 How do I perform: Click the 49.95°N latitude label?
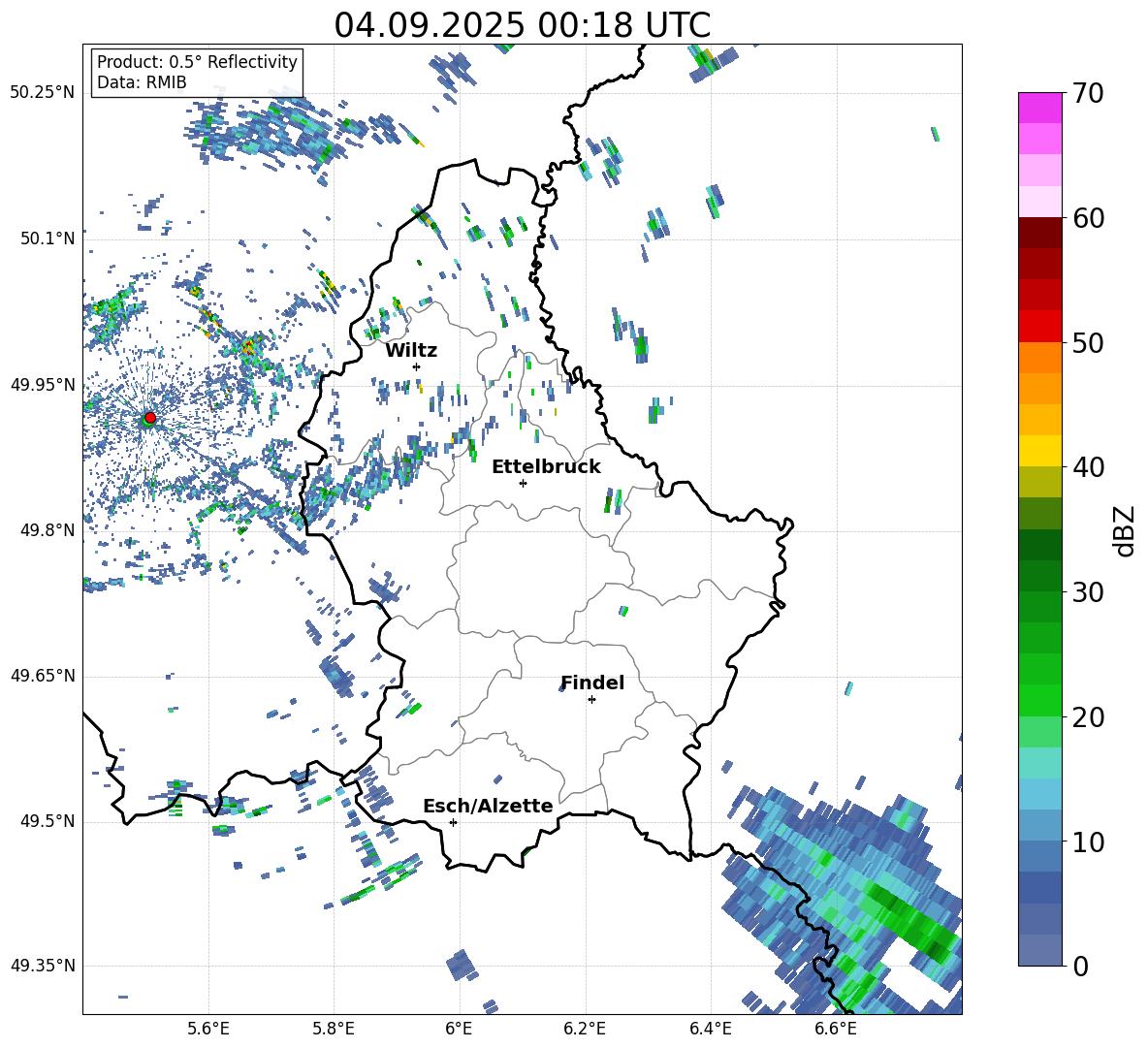43,385
